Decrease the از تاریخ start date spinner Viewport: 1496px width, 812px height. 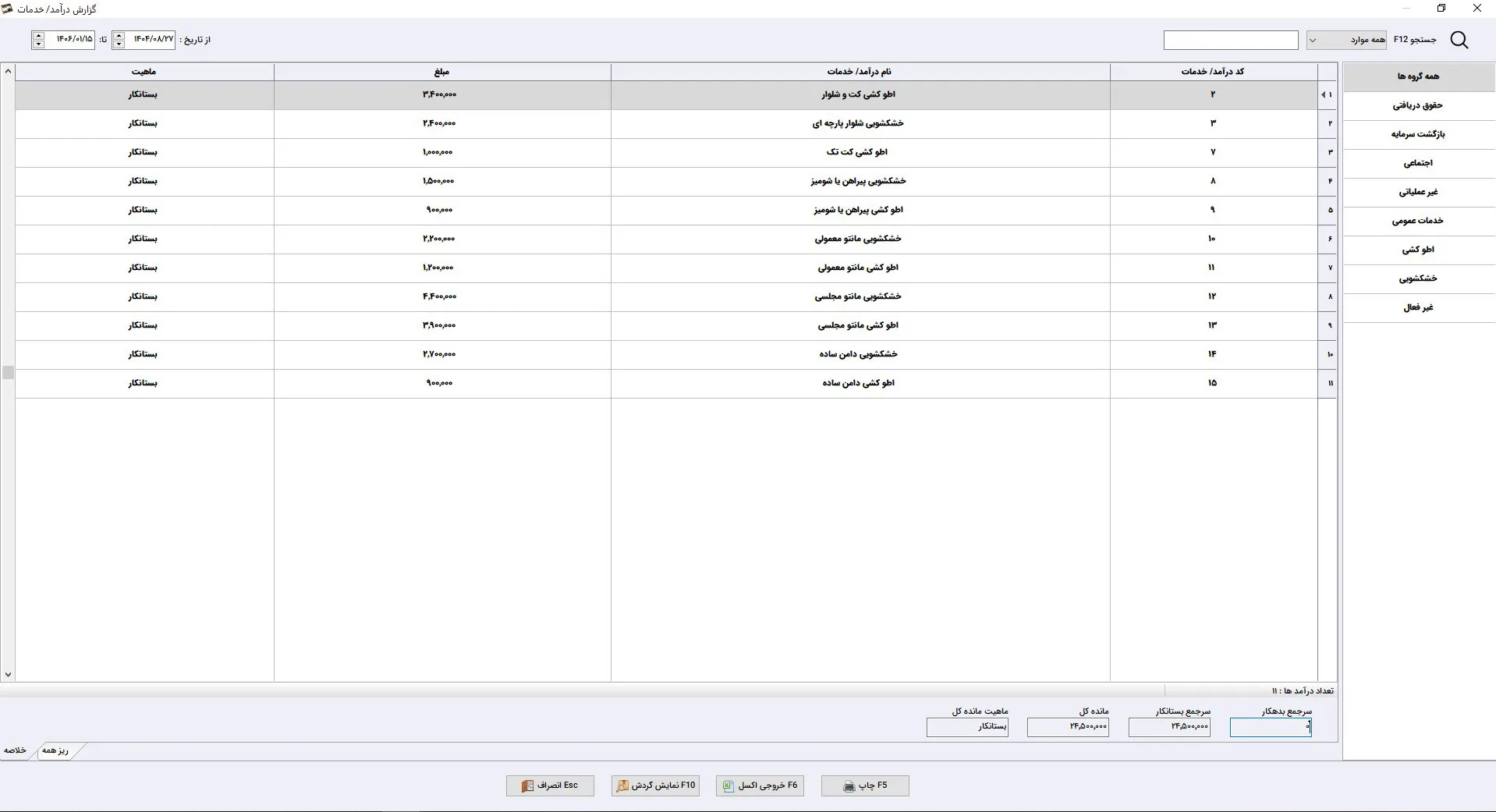click(x=119, y=44)
